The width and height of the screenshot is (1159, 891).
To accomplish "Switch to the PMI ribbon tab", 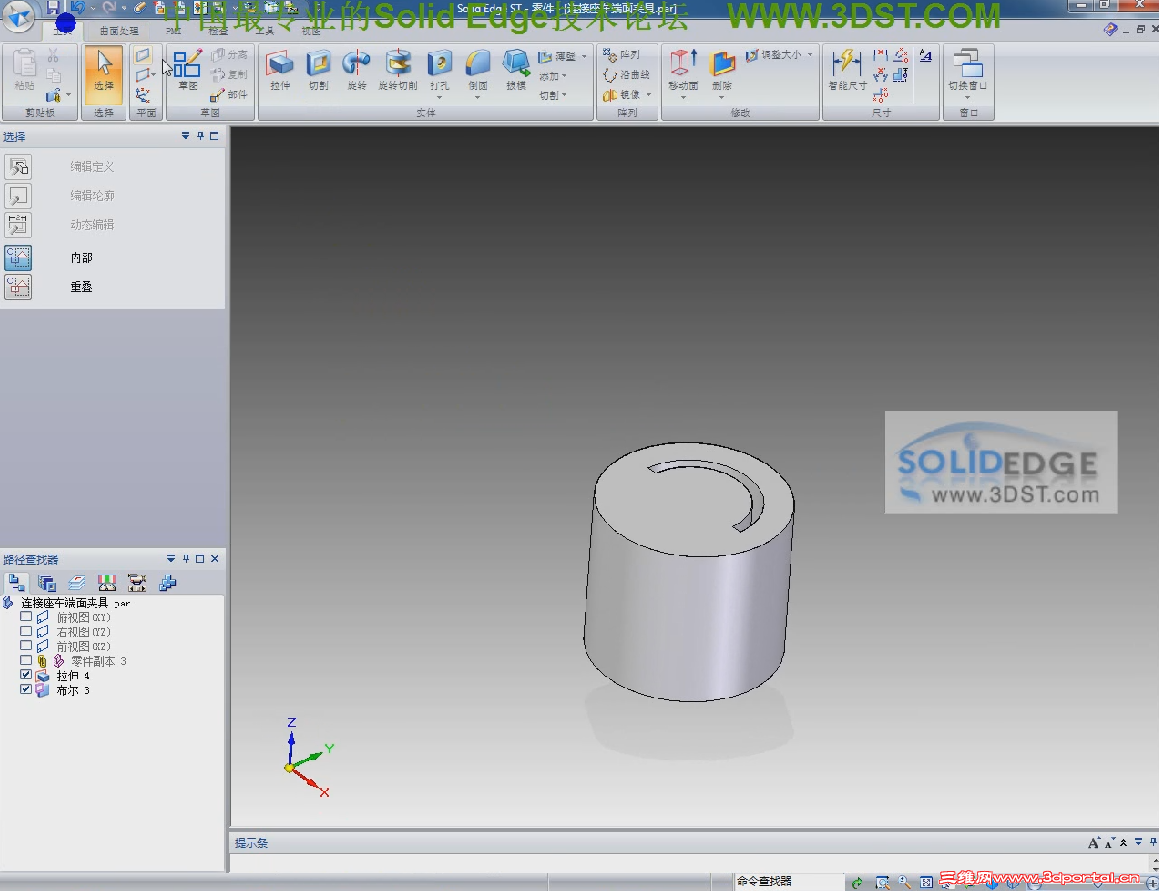I will point(174,31).
